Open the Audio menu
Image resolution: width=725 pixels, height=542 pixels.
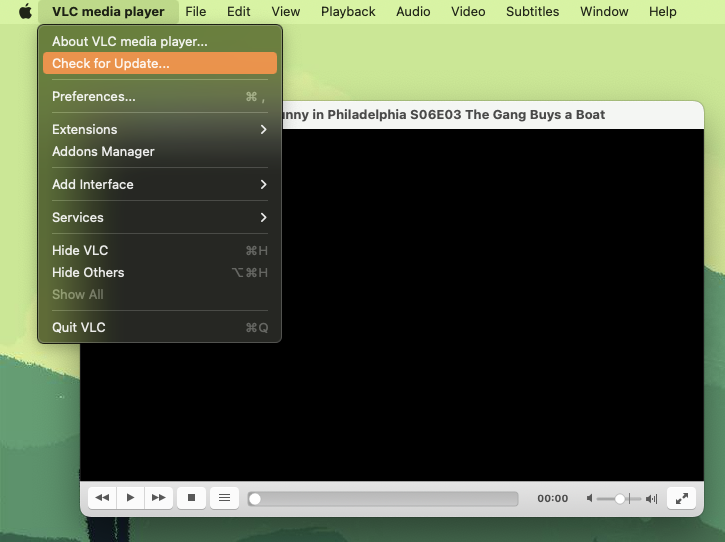click(x=413, y=11)
